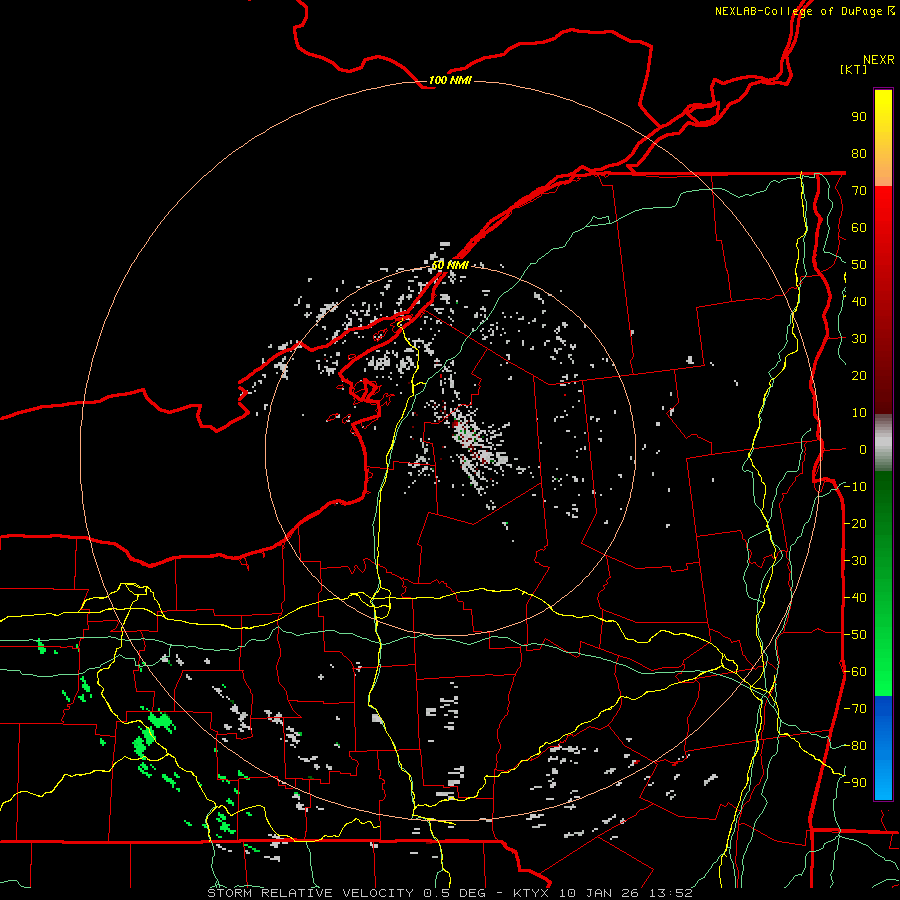
Task: Pick the gray zero-velocity segment of color bar
Action: pyautogui.click(x=883, y=442)
